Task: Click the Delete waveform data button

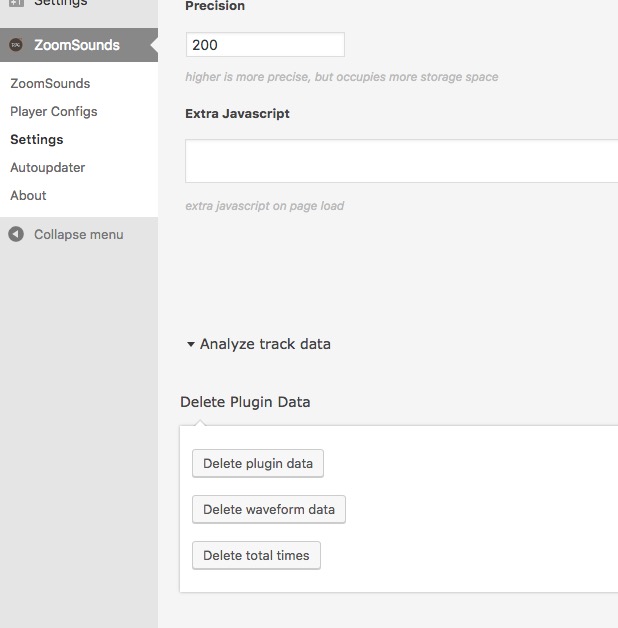Action: pos(269,509)
